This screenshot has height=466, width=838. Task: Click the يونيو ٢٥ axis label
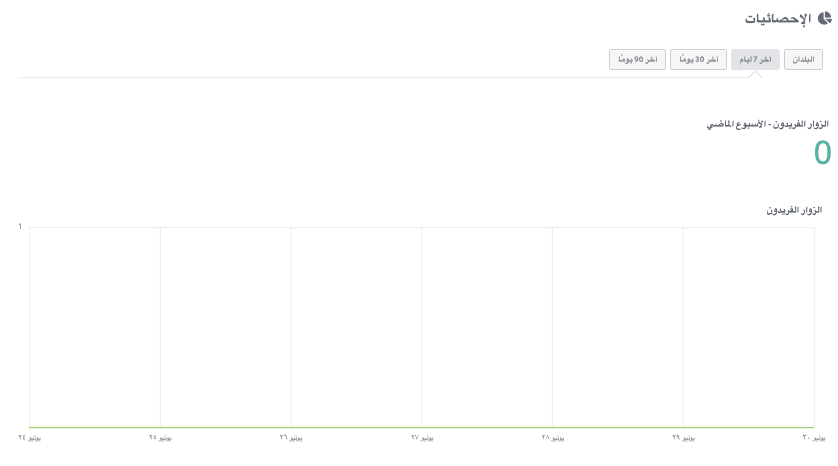pos(160,438)
